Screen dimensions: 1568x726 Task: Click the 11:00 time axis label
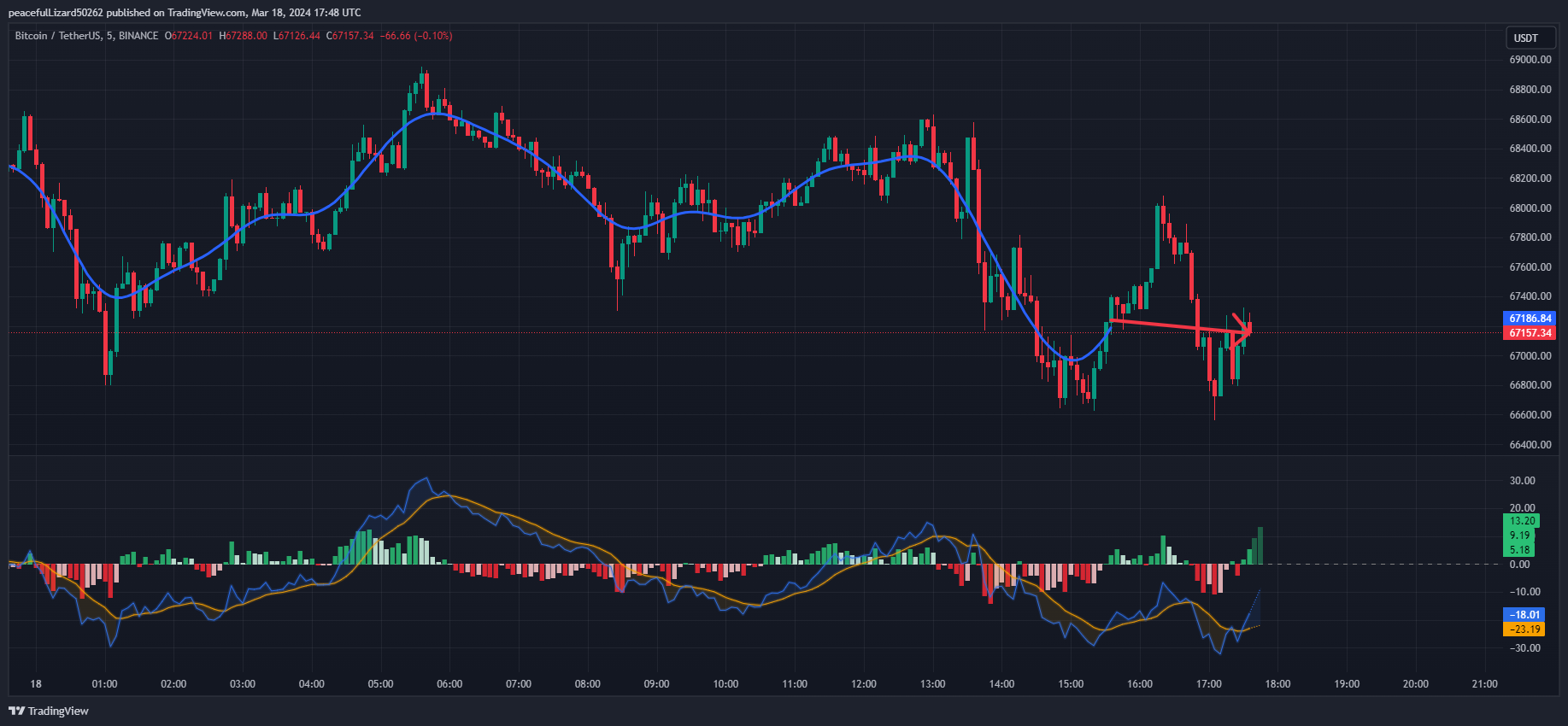(x=795, y=684)
